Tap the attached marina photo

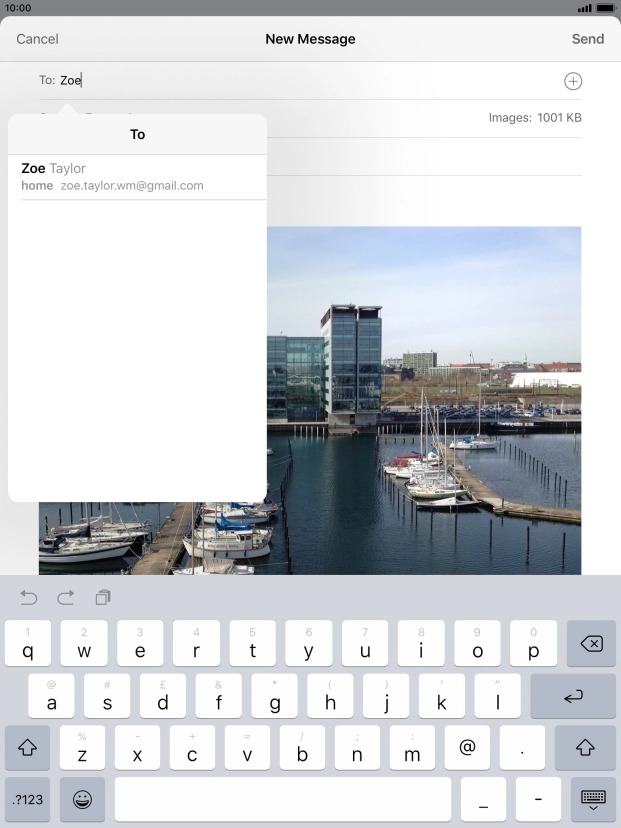tap(424, 400)
